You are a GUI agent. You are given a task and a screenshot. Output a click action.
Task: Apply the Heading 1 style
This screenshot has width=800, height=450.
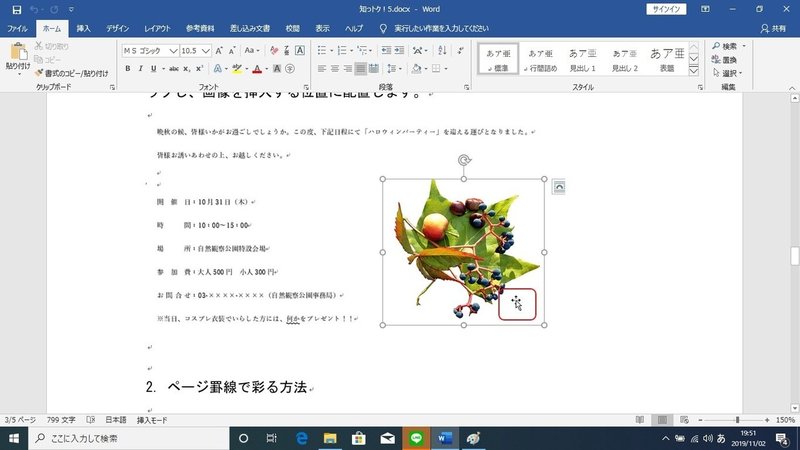(x=583, y=59)
